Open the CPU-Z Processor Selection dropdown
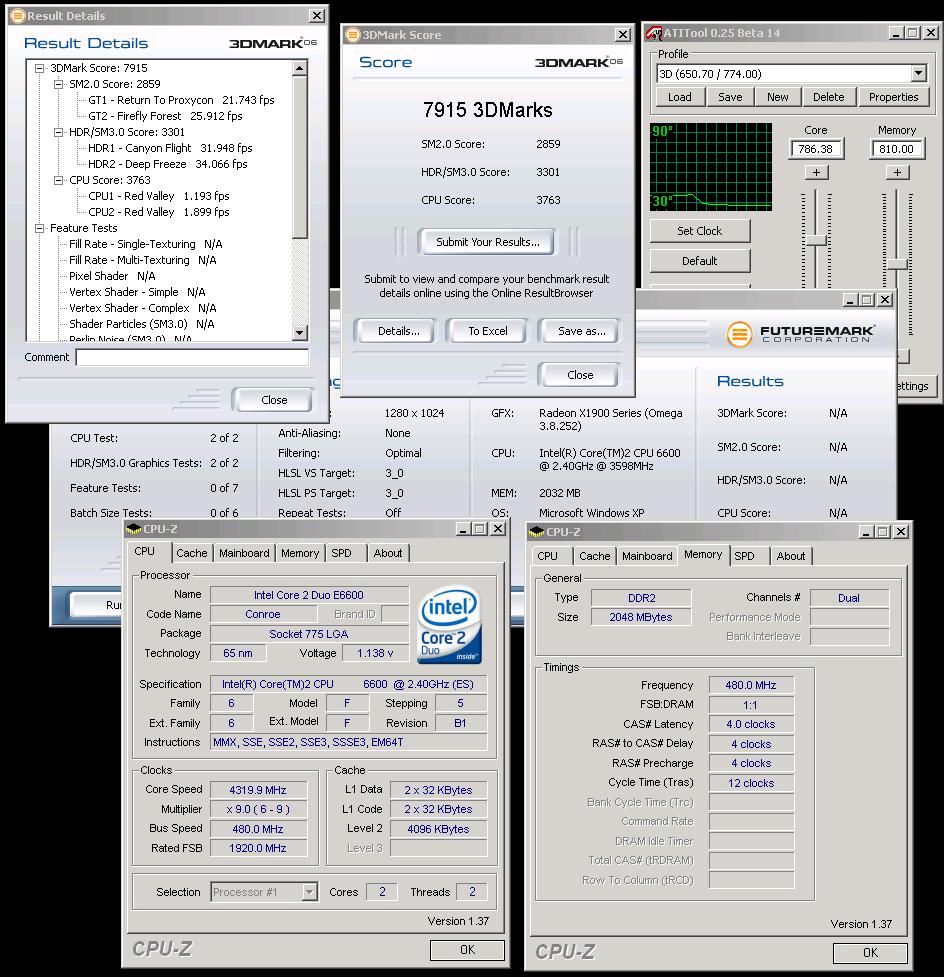 [x=310, y=892]
